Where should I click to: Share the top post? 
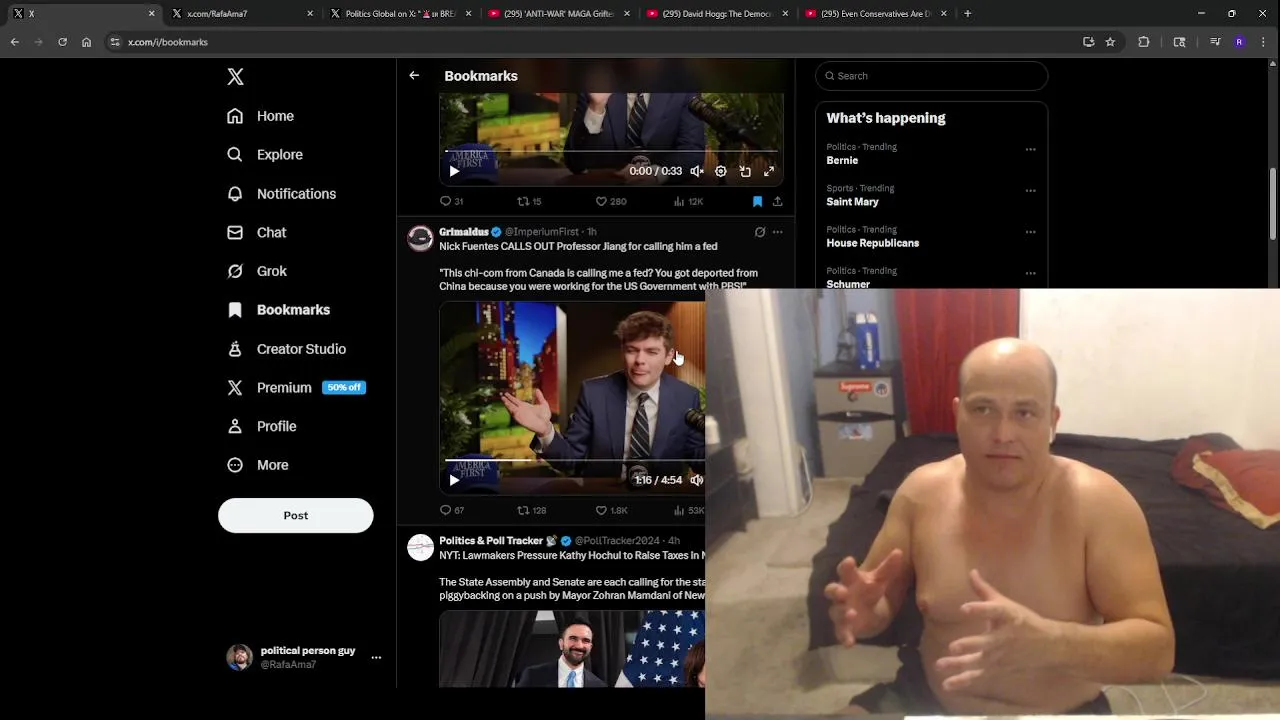[x=777, y=201]
